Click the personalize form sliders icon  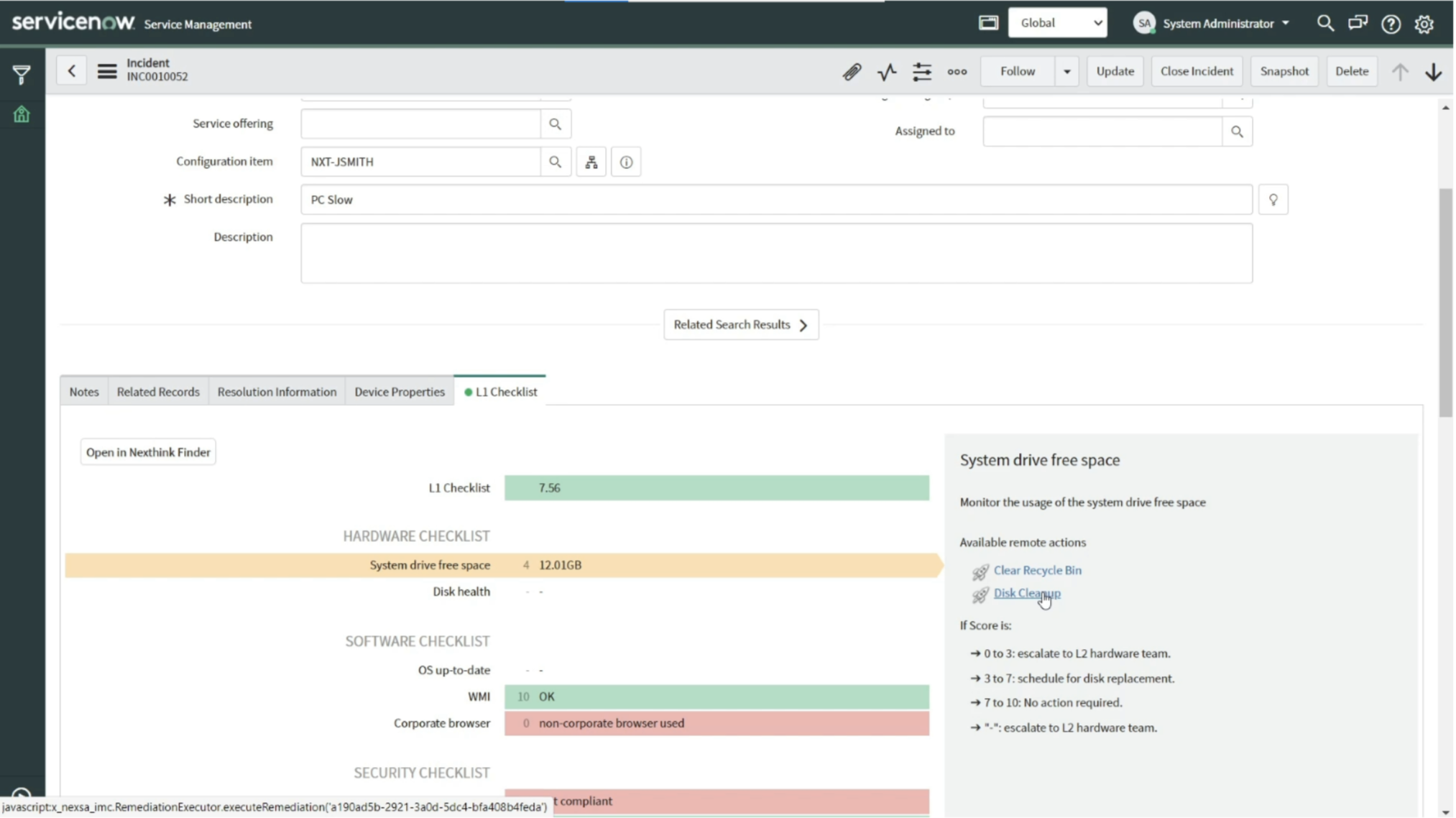pyautogui.click(x=922, y=71)
